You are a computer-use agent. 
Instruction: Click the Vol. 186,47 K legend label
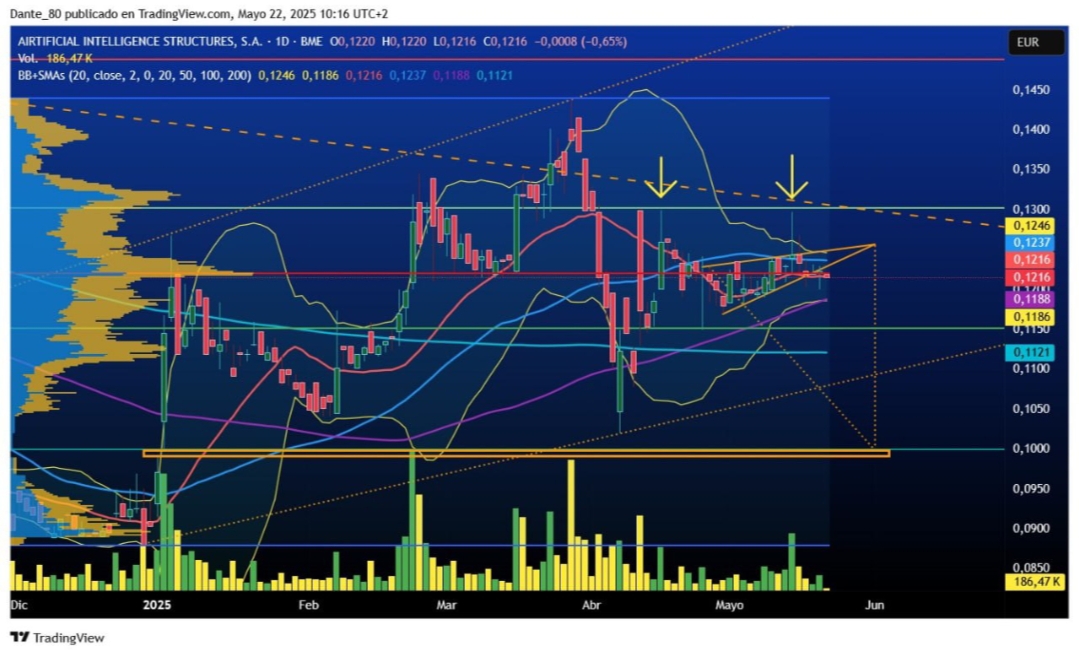click(55, 58)
